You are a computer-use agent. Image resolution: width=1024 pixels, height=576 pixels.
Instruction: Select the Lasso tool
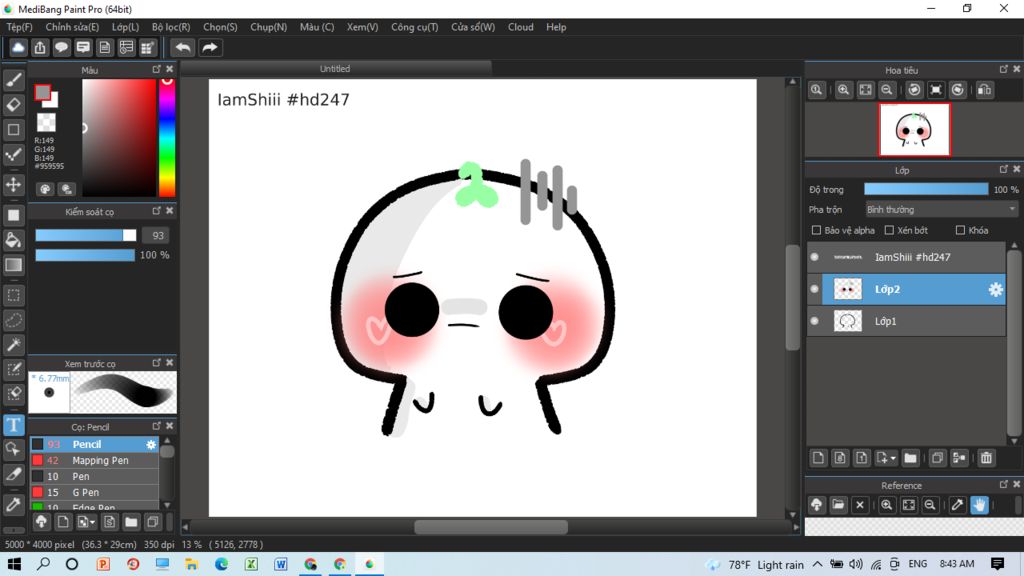[14, 320]
